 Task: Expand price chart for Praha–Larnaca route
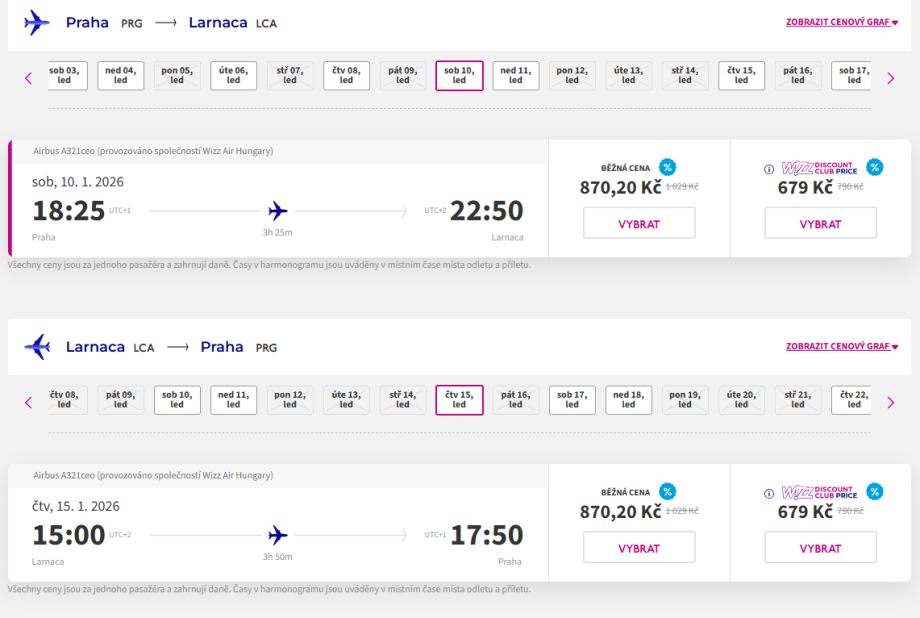842,22
